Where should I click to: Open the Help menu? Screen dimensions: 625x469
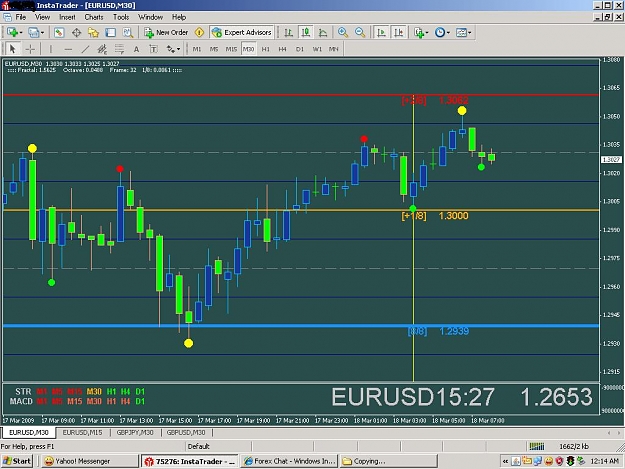coord(179,17)
